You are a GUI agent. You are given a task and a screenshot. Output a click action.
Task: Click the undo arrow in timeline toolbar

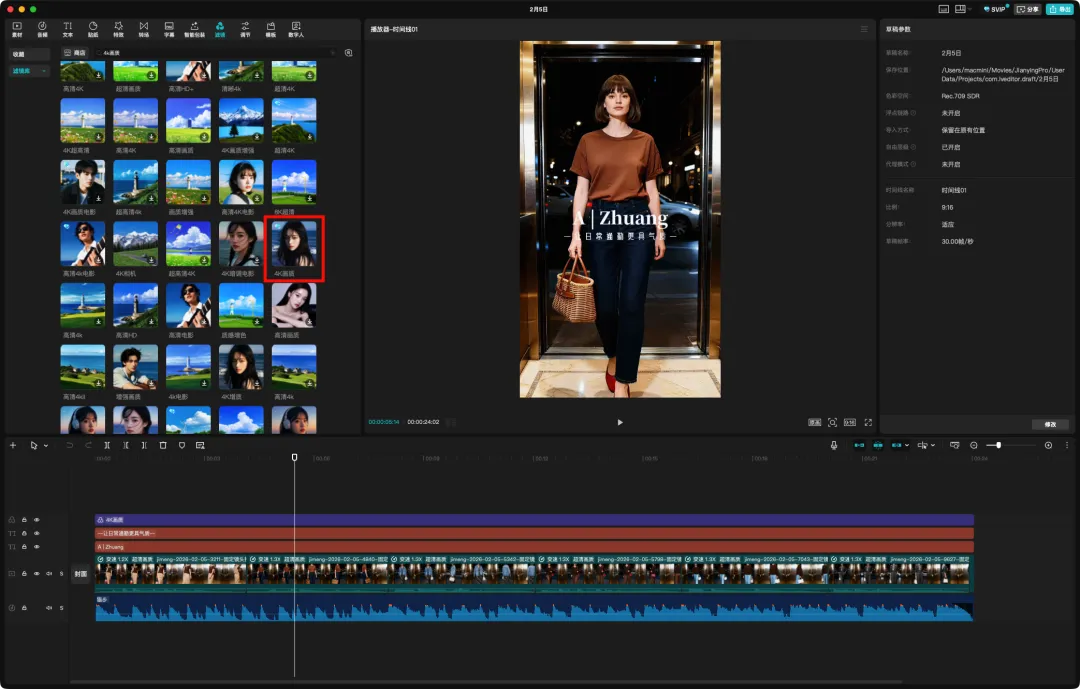pos(69,445)
